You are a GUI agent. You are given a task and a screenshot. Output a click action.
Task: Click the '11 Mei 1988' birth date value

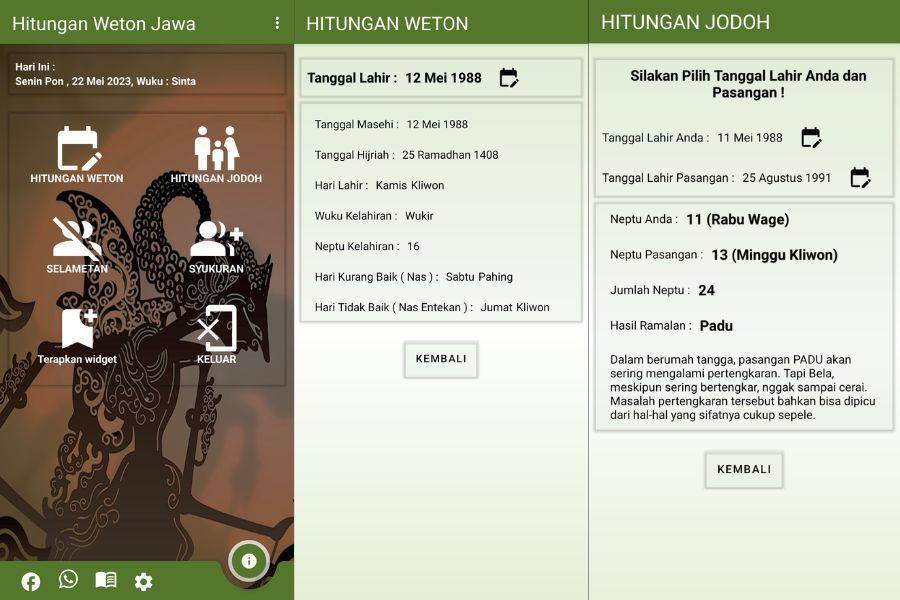coord(750,138)
